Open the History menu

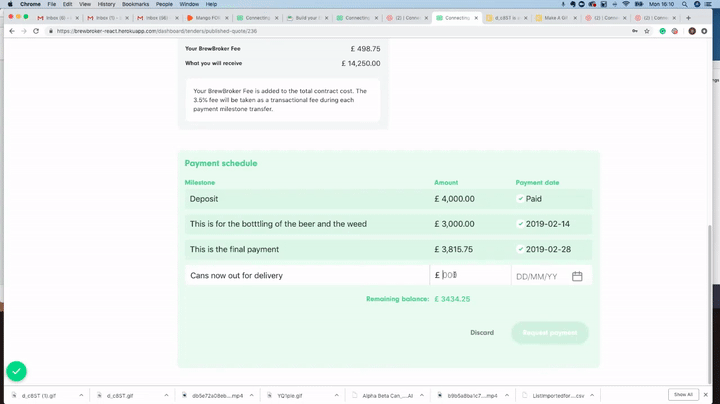(x=106, y=4)
